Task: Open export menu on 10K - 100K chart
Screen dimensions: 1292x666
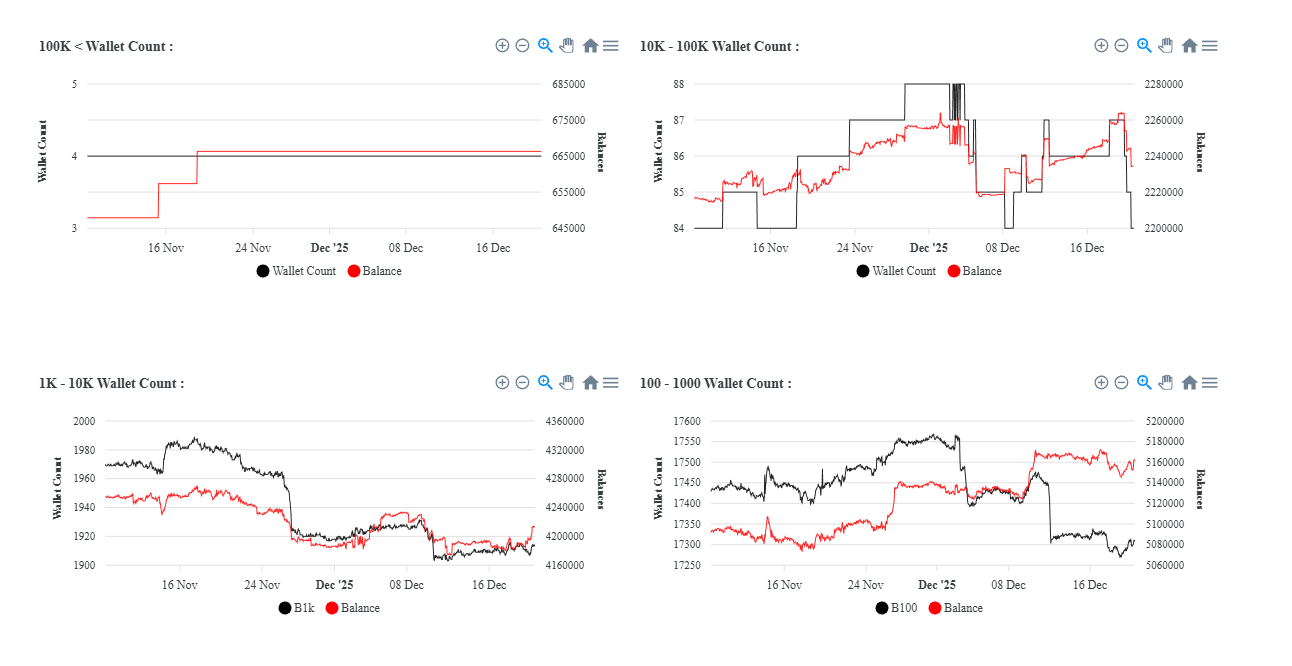Action: [1209, 45]
